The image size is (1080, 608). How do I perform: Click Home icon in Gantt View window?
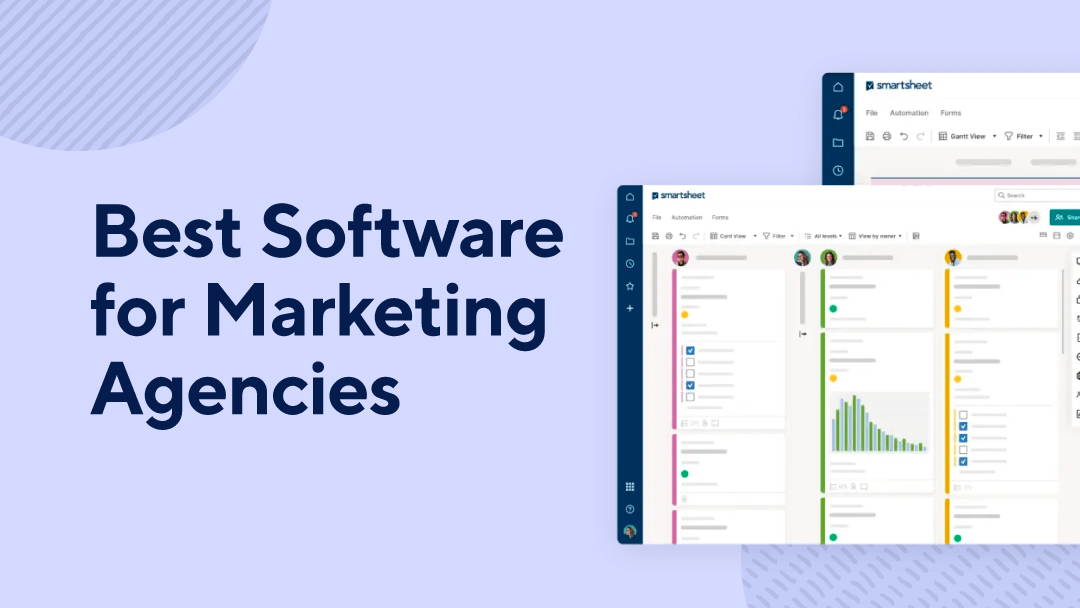(x=838, y=87)
